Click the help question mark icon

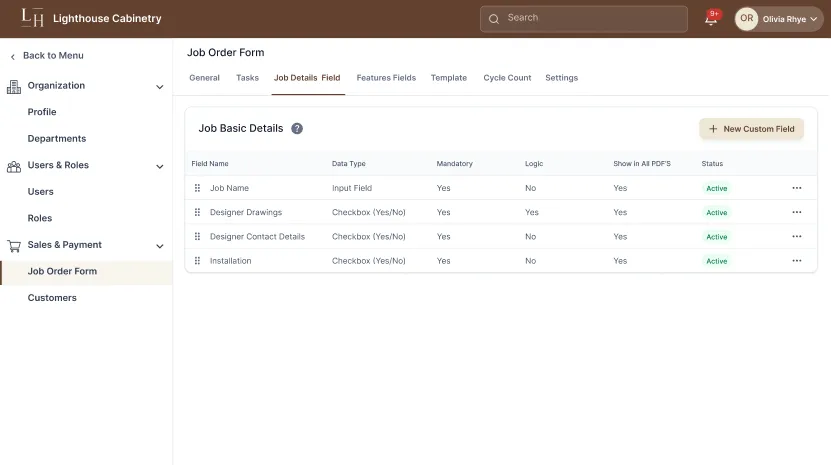click(x=297, y=129)
